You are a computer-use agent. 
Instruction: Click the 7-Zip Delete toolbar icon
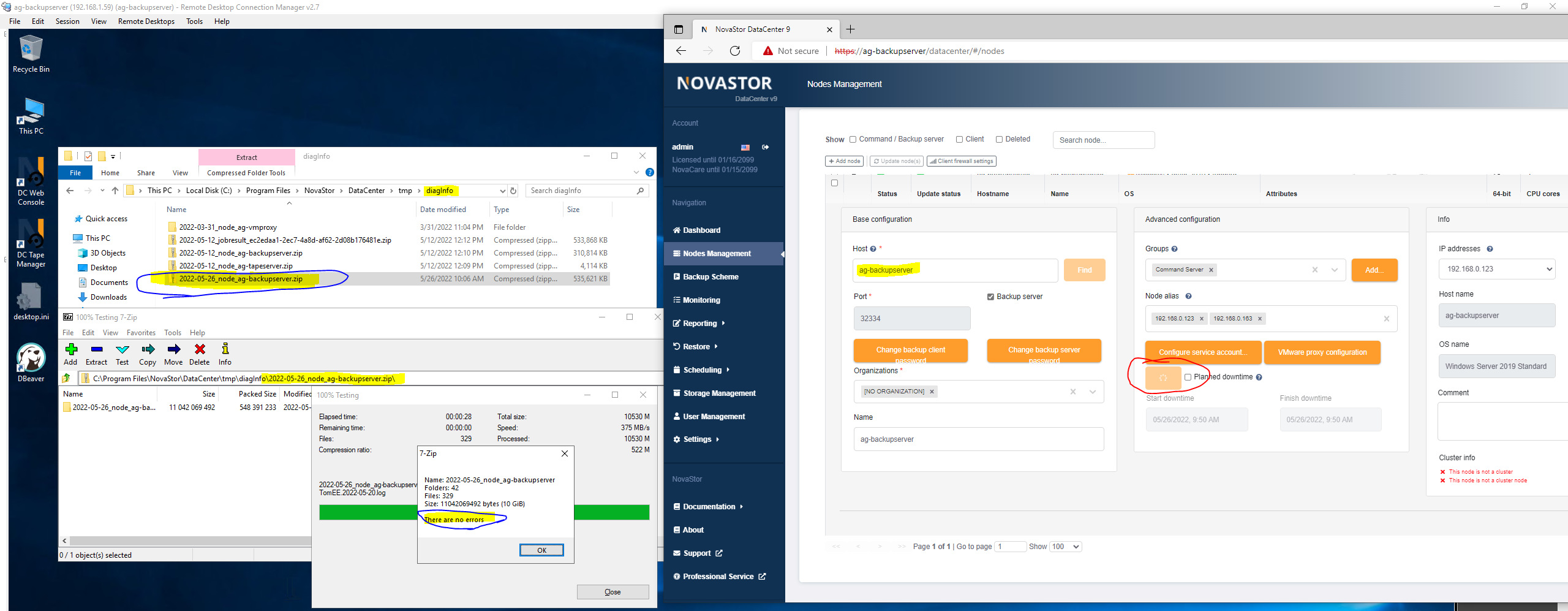click(200, 354)
